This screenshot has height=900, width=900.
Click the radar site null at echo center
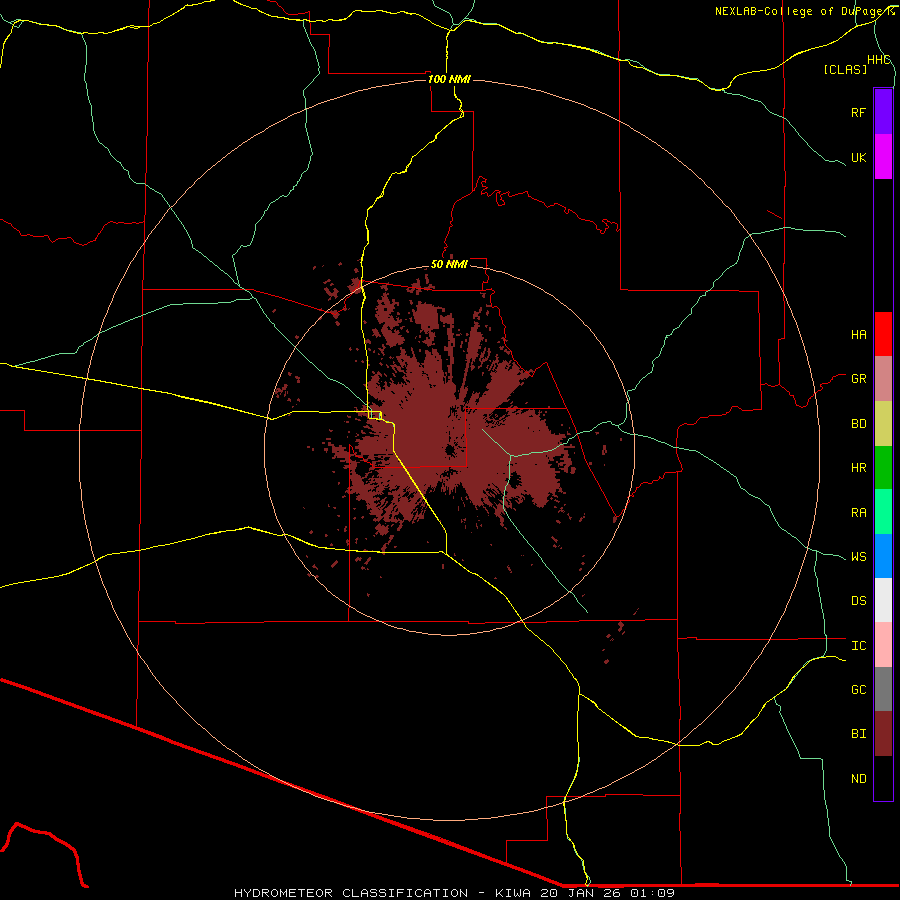tap(449, 451)
